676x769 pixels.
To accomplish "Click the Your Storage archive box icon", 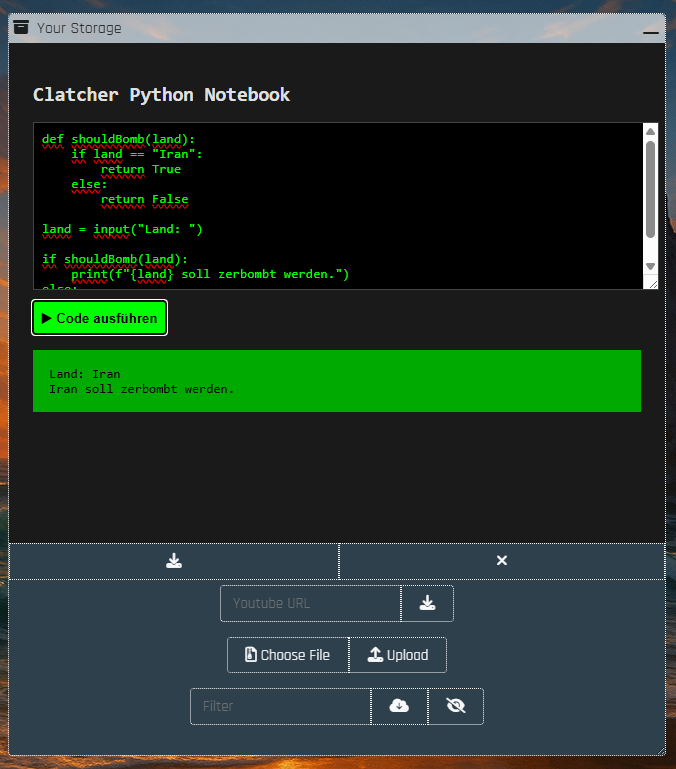I will pos(21,27).
